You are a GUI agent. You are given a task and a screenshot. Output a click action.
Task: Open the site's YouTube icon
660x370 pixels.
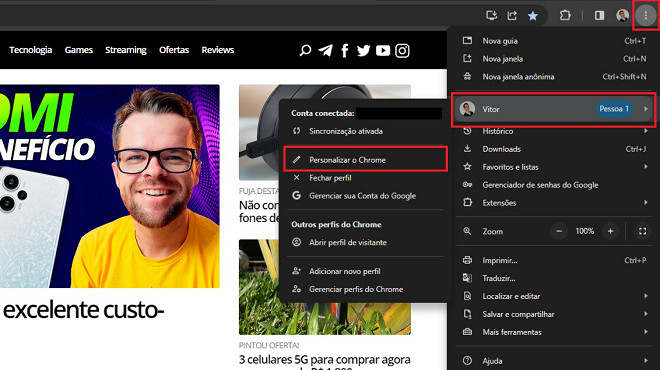383,51
